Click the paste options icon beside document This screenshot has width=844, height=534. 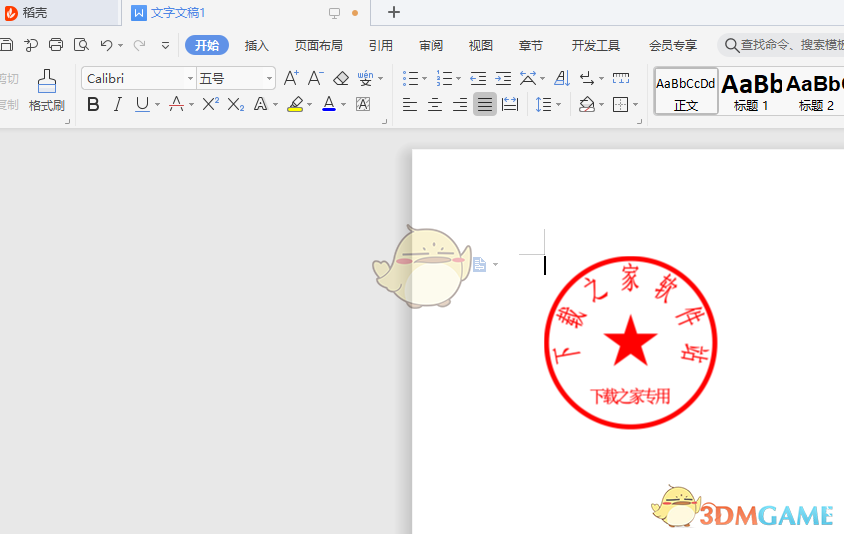pos(480,264)
